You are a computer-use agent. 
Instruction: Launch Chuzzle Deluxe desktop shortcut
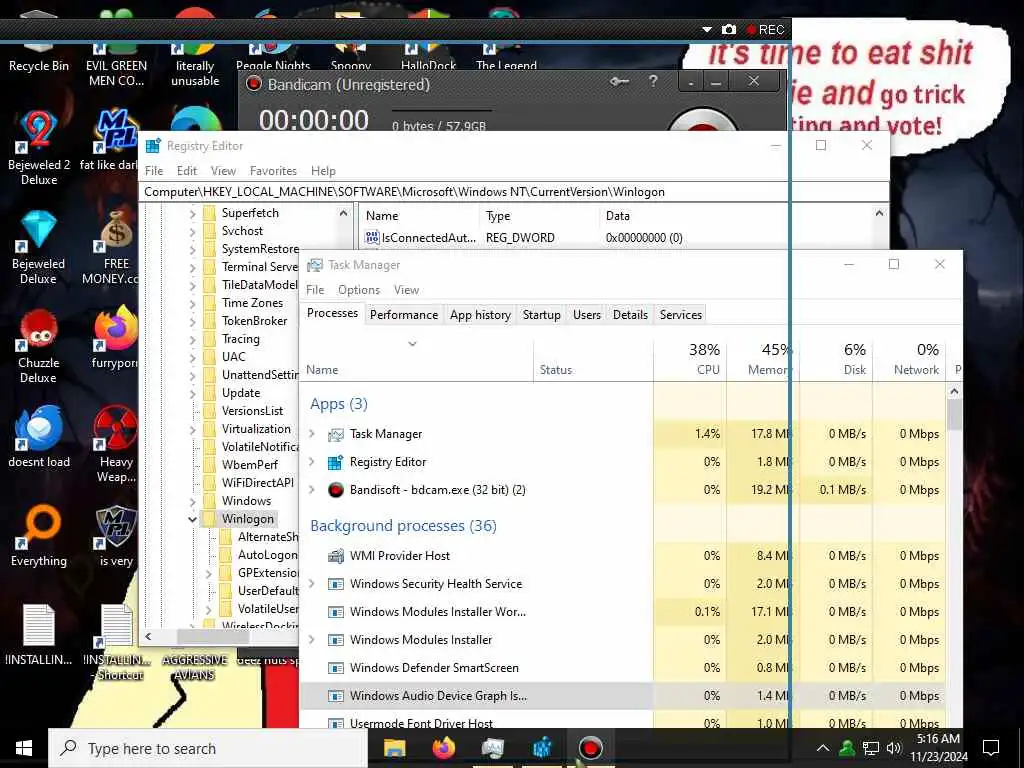(x=39, y=346)
